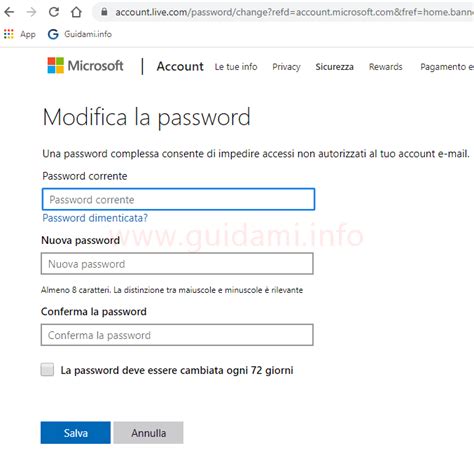Click the Account header link
Viewport: 474px width, 469px height.
(180, 66)
